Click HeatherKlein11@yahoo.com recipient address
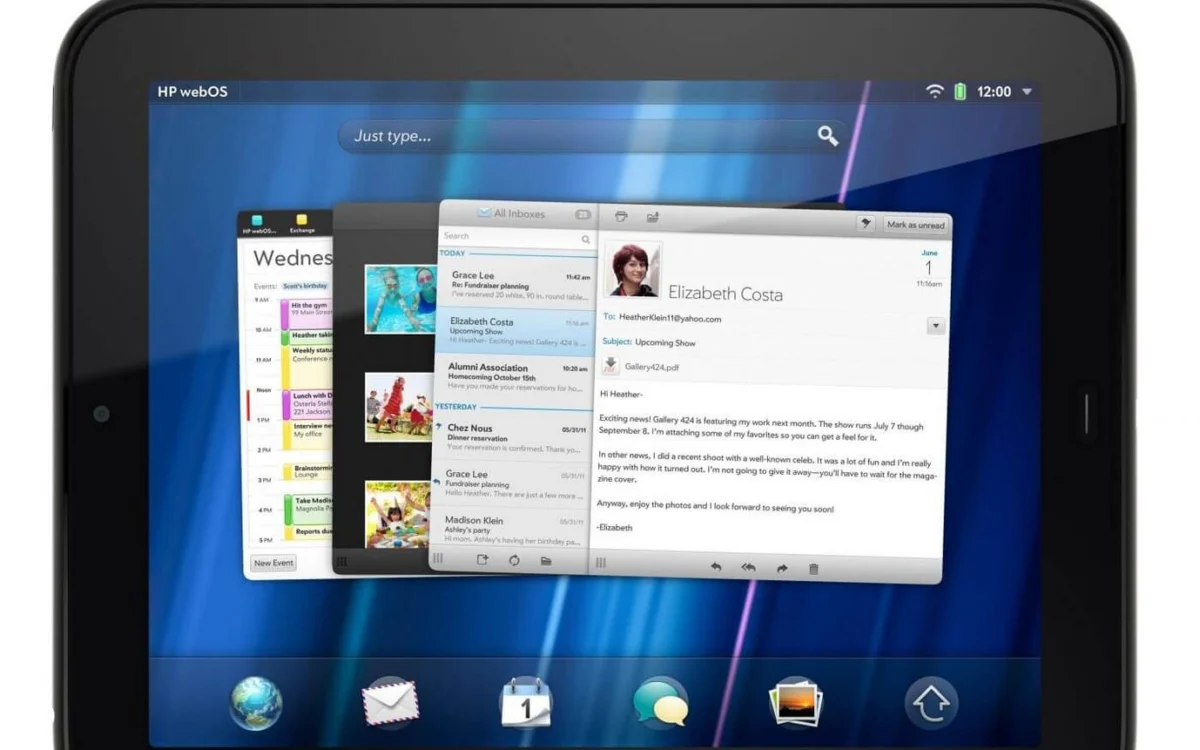The height and width of the screenshot is (750, 1200). 669,318
